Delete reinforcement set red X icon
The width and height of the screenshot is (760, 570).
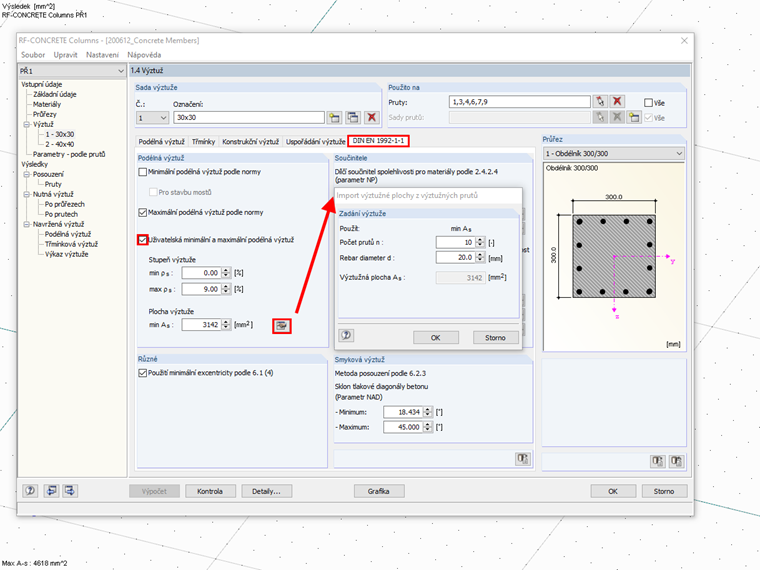(x=371, y=117)
